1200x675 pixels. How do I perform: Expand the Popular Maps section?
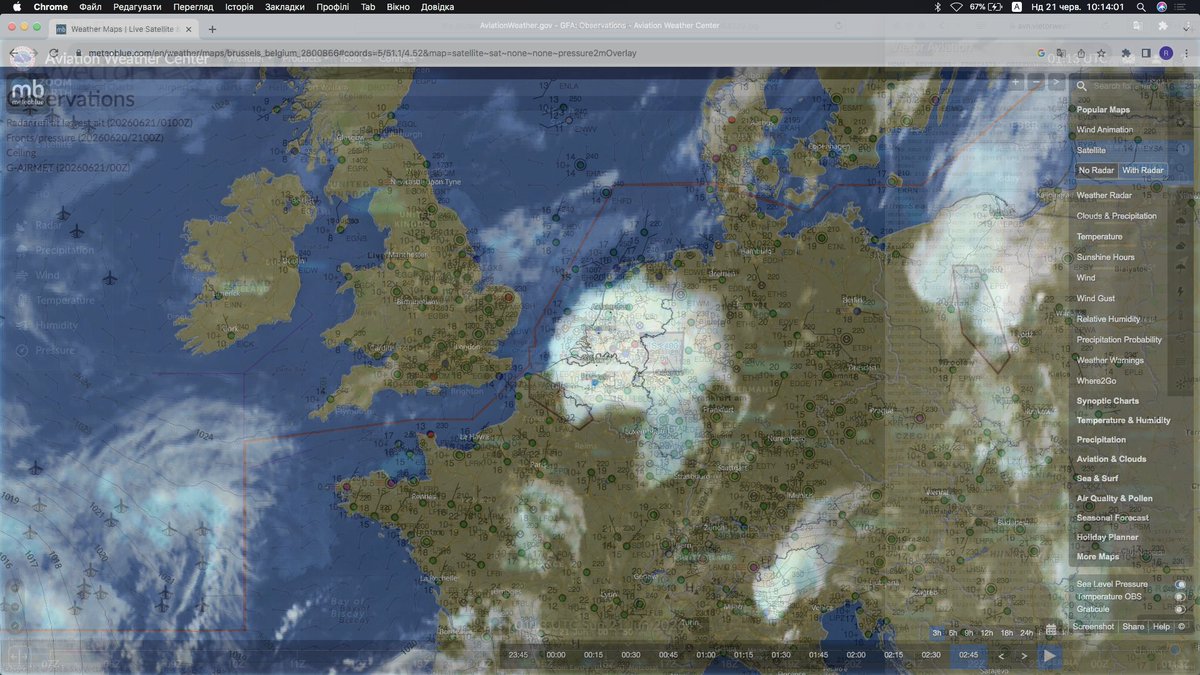(x=1103, y=110)
